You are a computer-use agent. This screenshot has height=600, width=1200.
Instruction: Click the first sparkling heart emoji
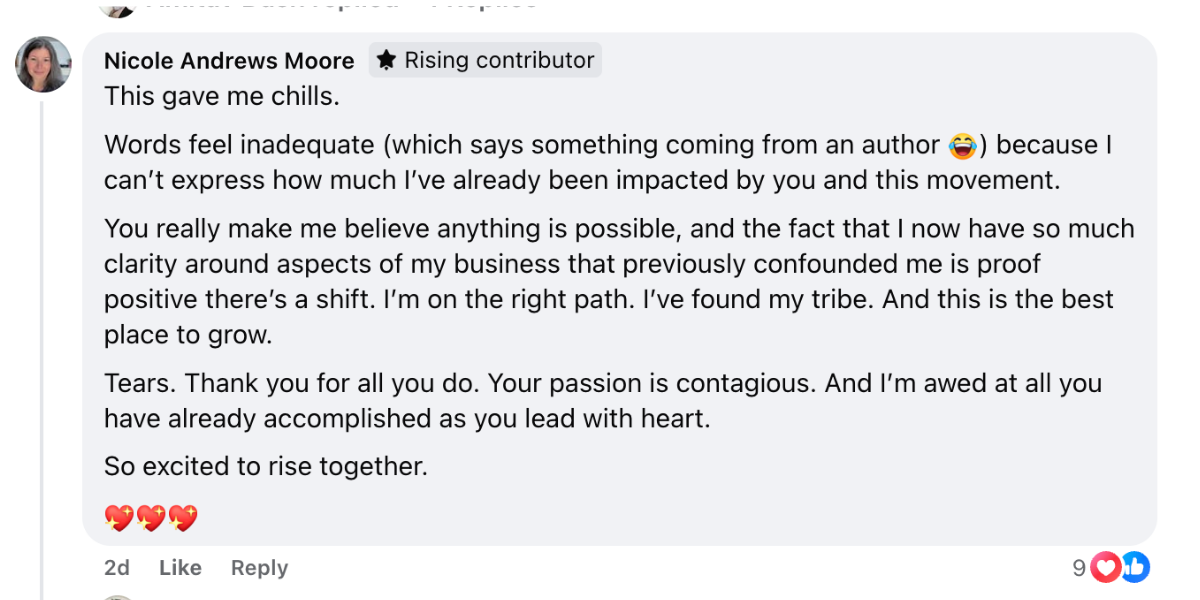[x=119, y=518]
